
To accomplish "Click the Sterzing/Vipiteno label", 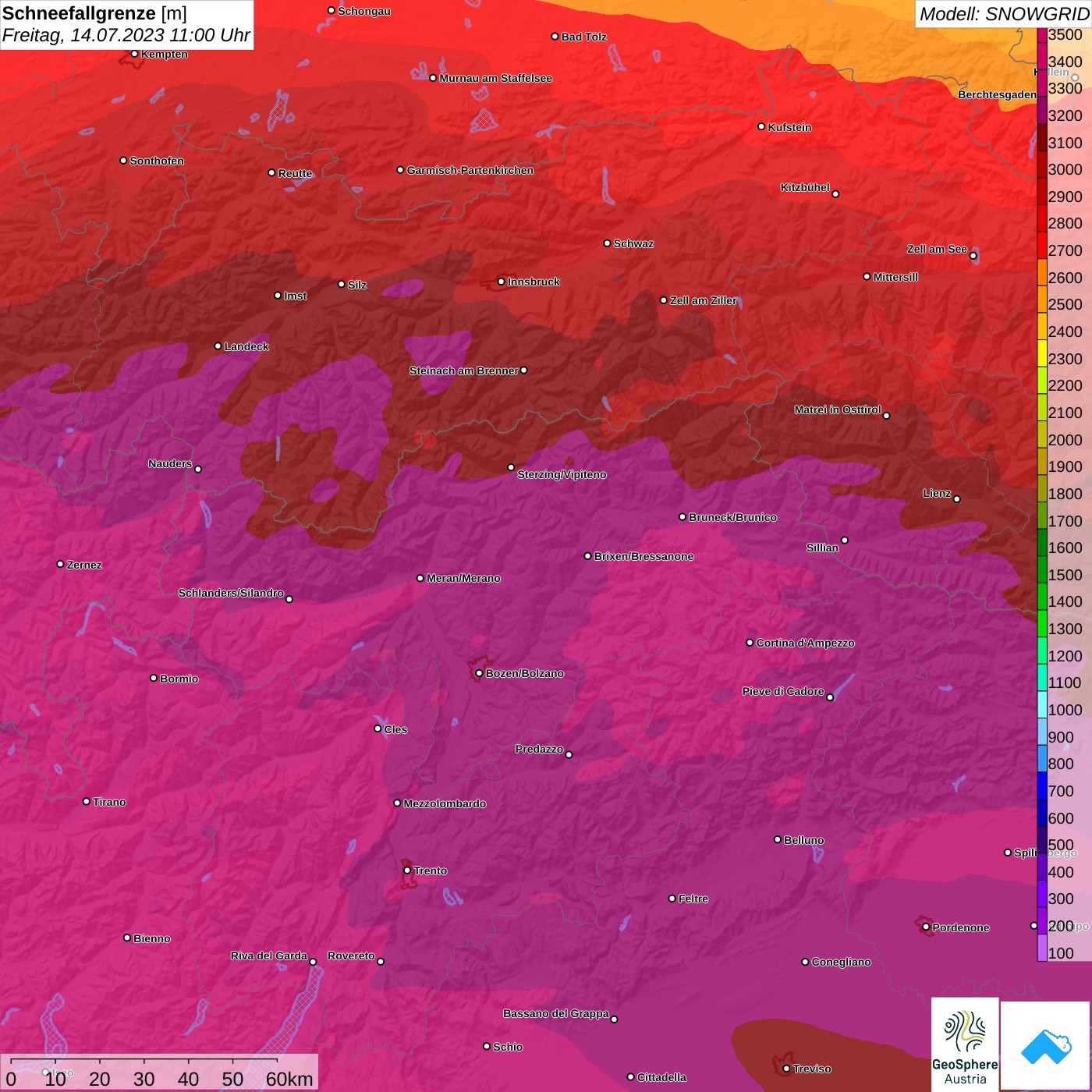I will click(x=562, y=474).
